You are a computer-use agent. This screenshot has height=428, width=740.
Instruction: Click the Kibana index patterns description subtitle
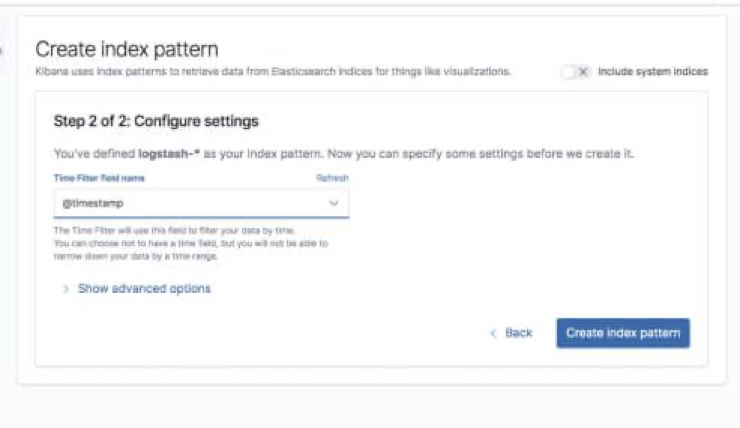(273, 72)
